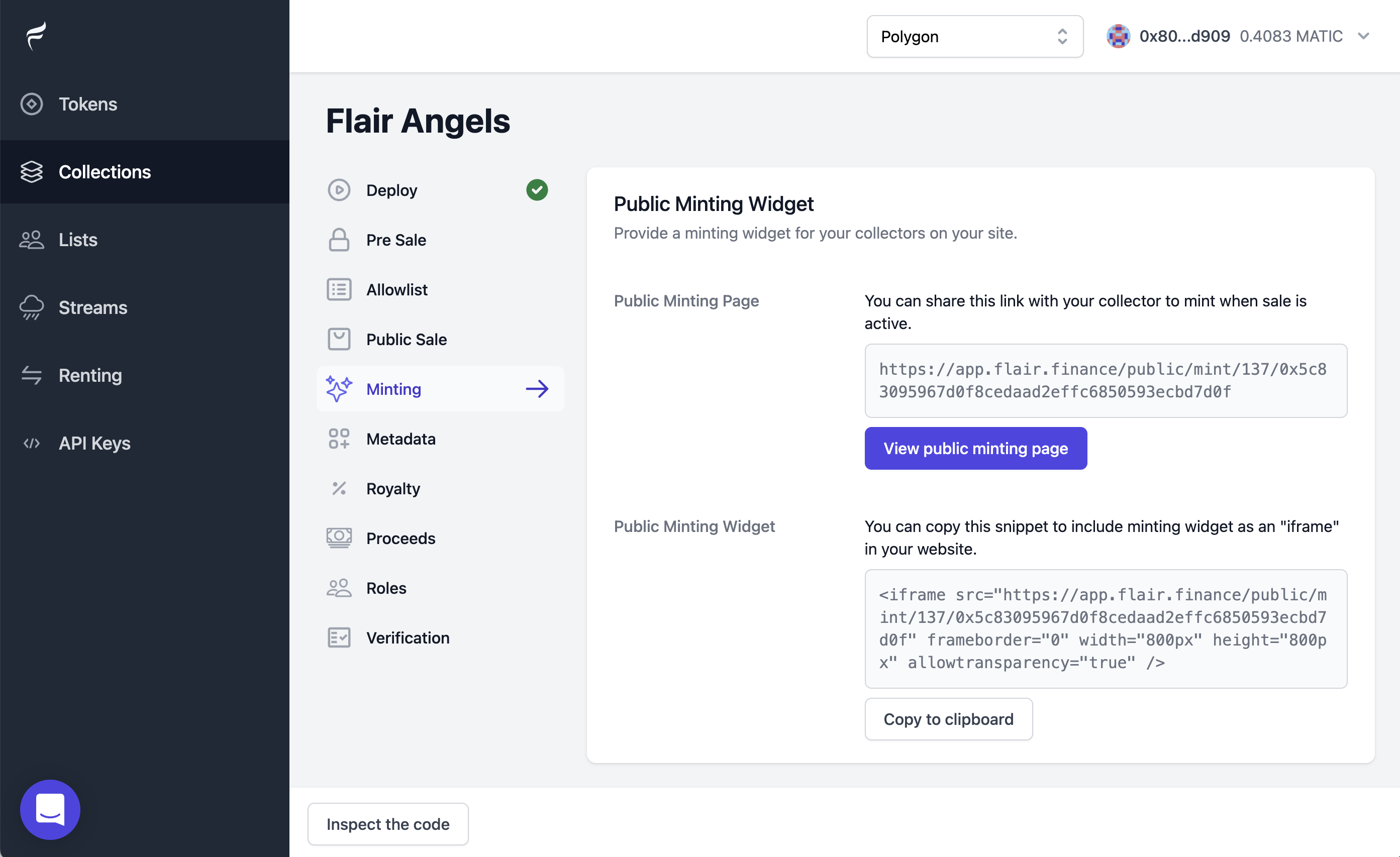The width and height of the screenshot is (1400, 857).
Task: Click the arrow next to Minting
Action: click(x=537, y=388)
